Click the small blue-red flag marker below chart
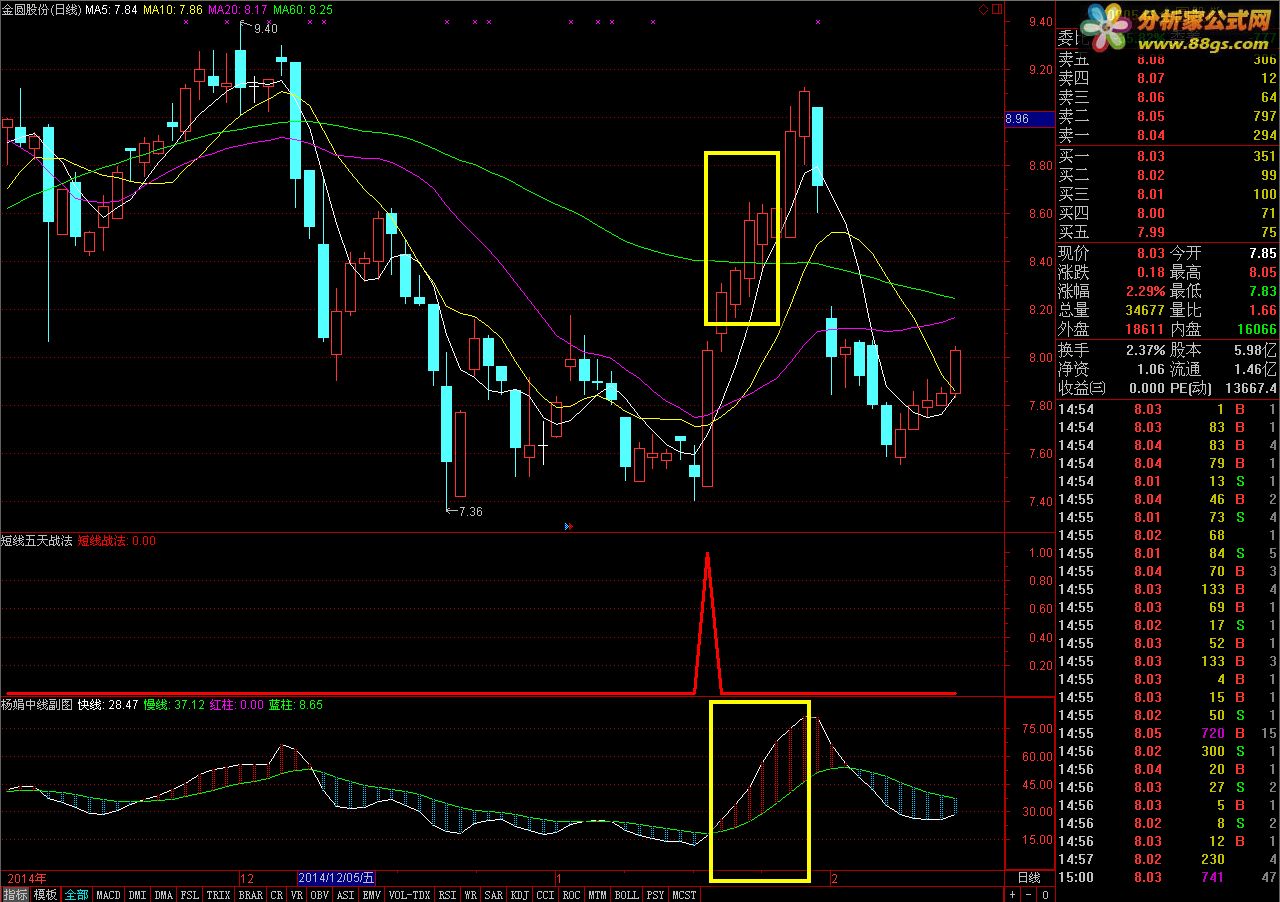 tap(568, 524)
